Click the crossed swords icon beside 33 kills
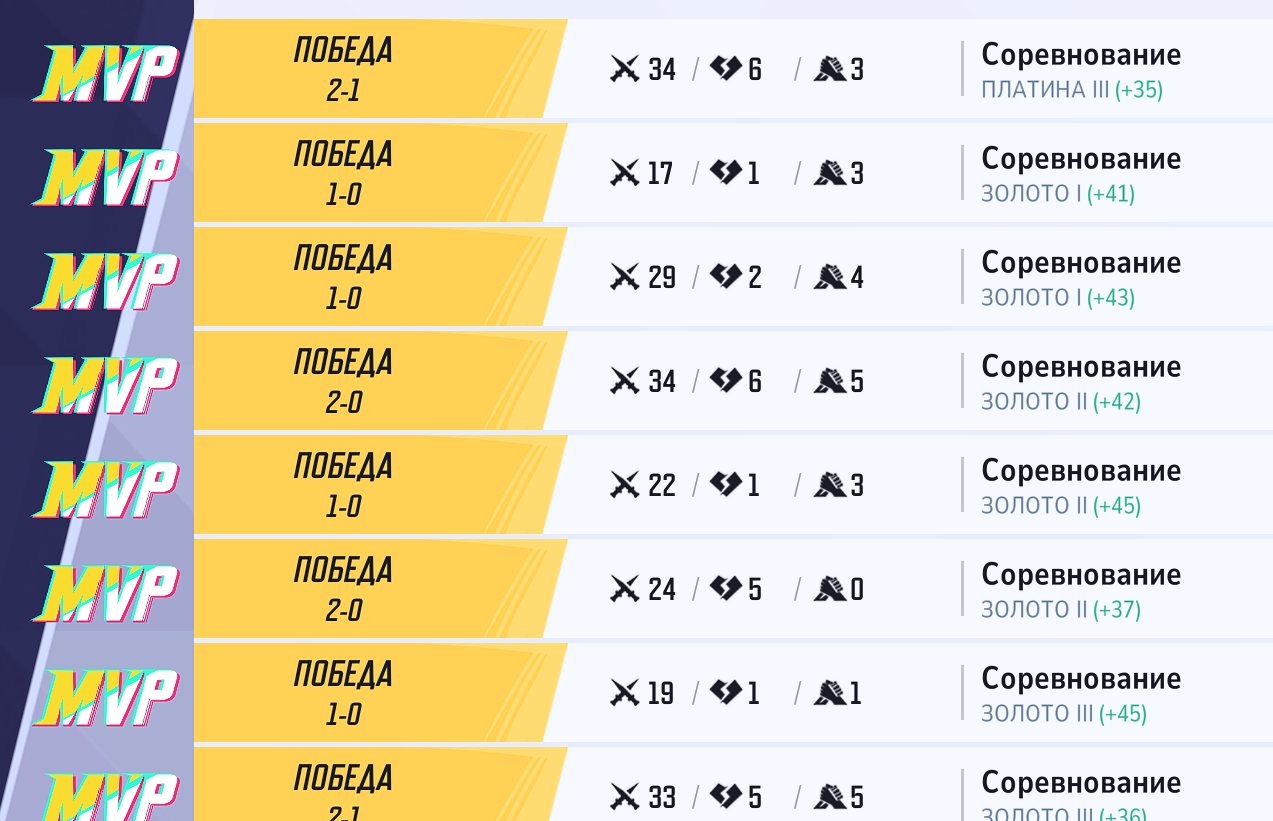The width and height of the screenshot is (1273, 821). (x=625, y=797)
